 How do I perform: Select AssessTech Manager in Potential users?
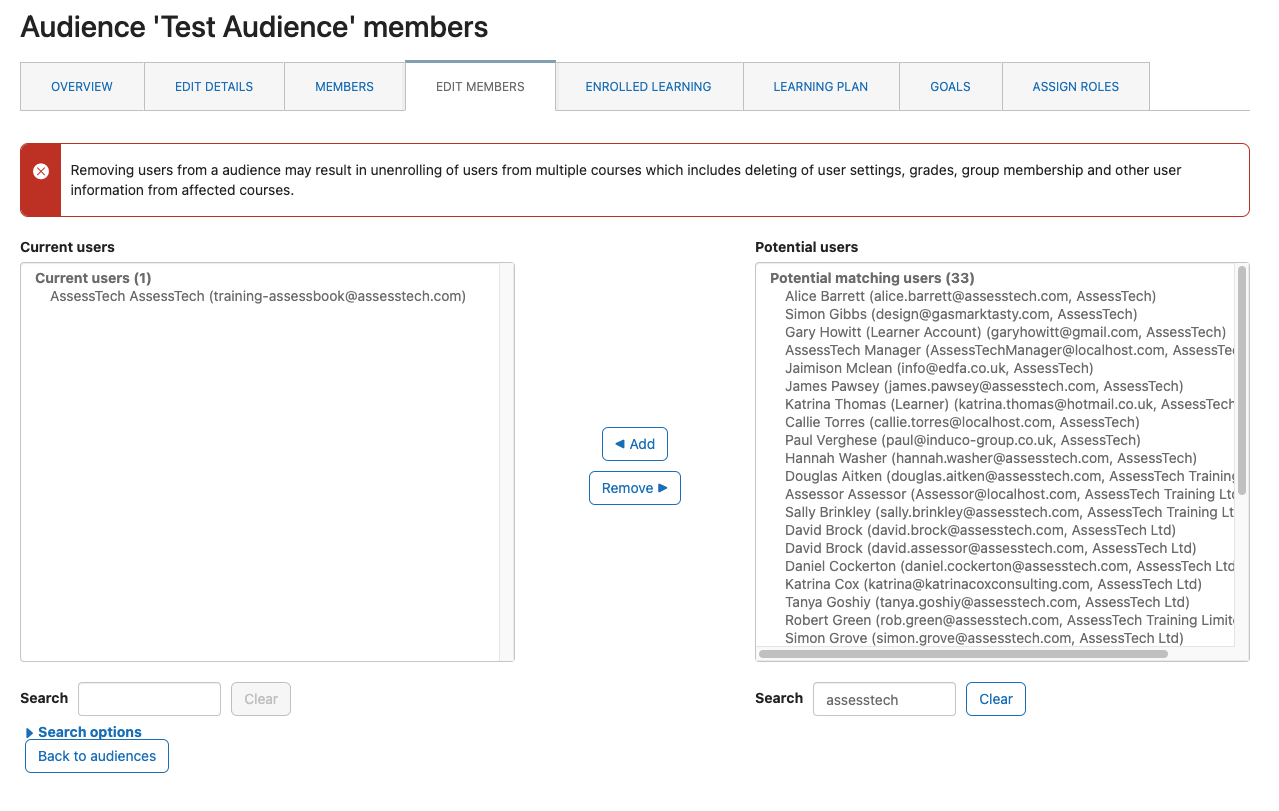tap(1009, 350)
